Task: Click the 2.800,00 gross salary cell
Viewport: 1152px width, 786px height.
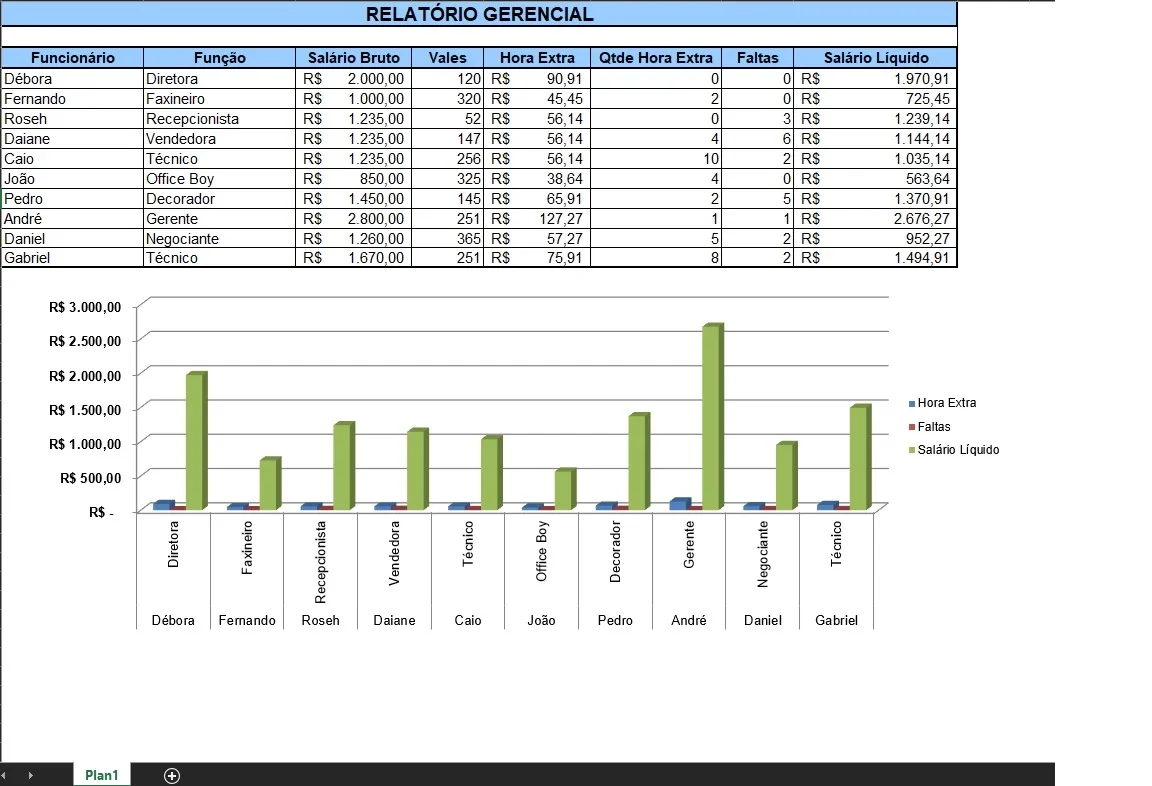Action: coord(353,218)
